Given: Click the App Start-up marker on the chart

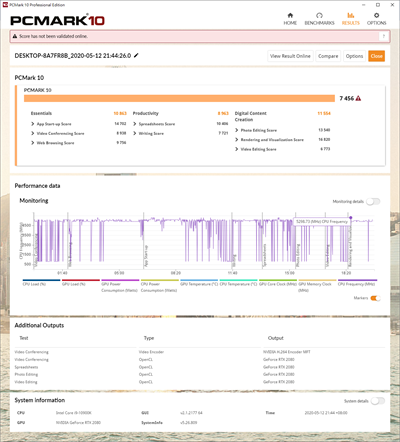Looking at the screenshot, I should click(146, 256).
